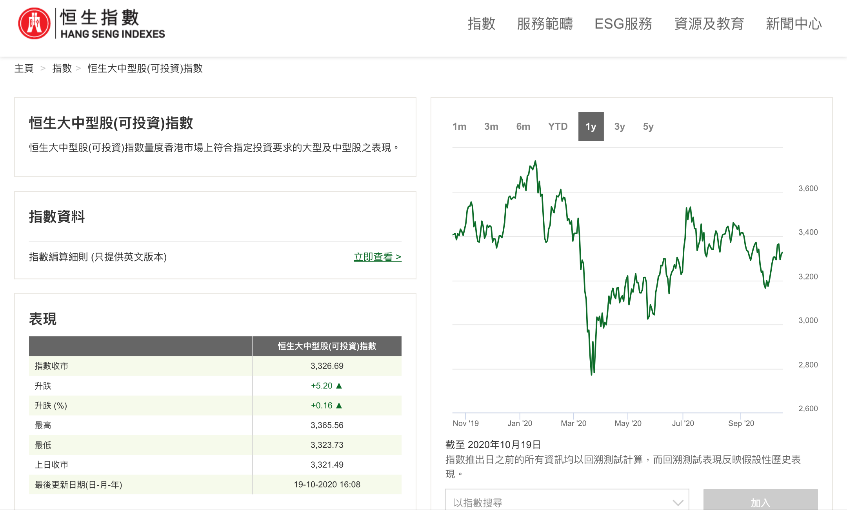Screen dimensions: 848x511
Task: Switch chart to 3y range
Action: (x=620, y=127)
